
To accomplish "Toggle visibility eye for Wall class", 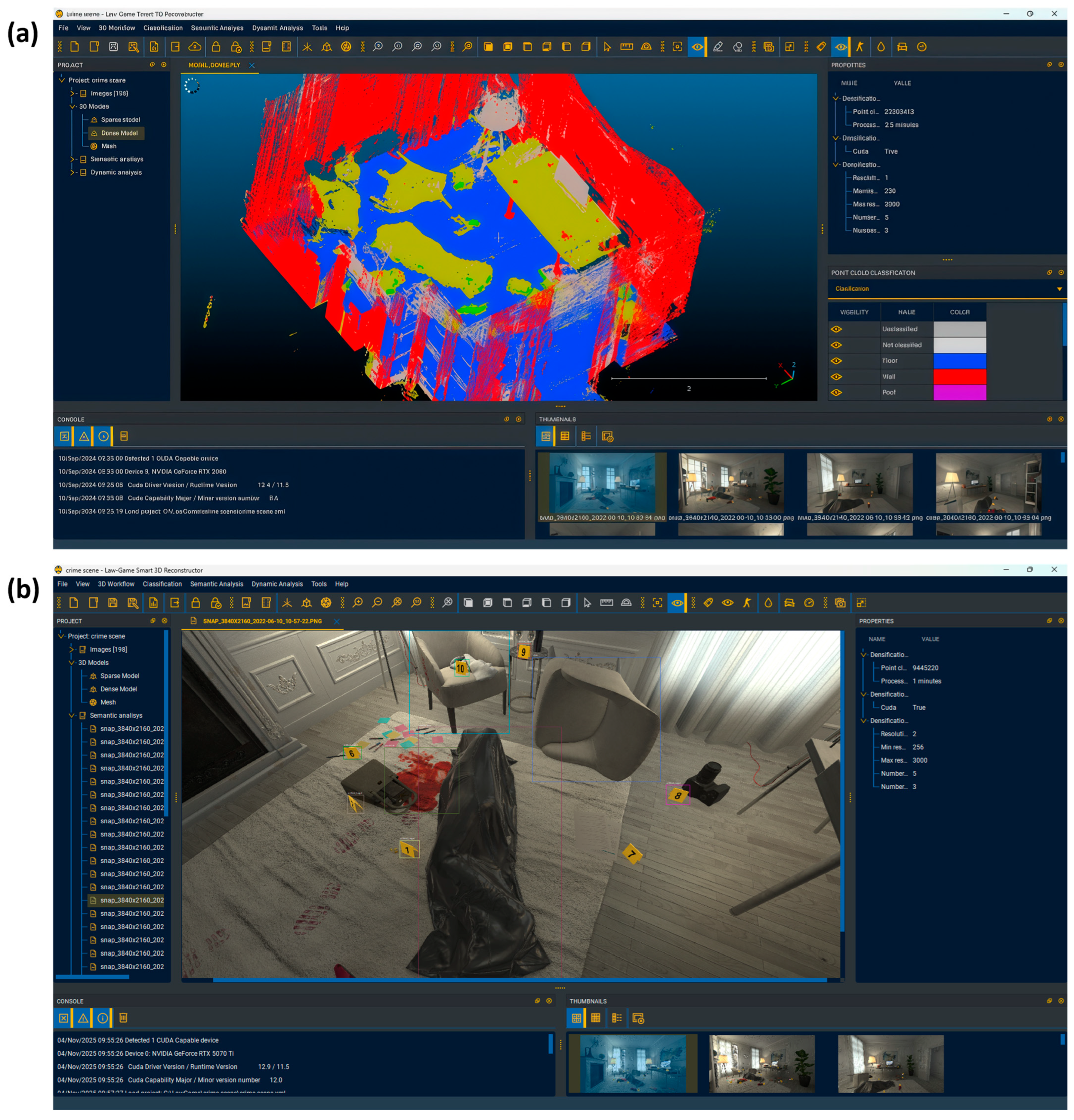I will tap(836, 376).
